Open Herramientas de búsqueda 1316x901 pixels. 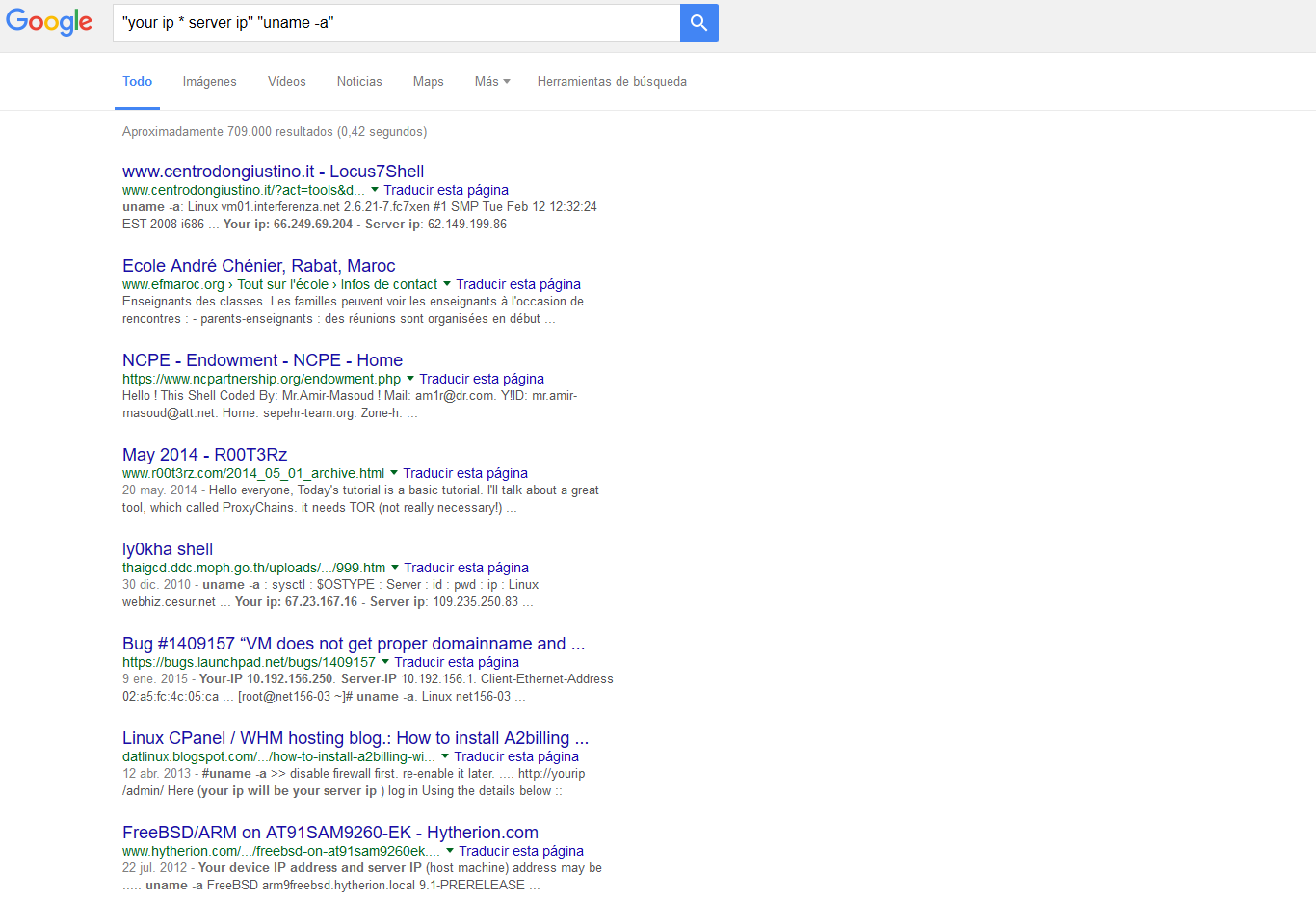tap(612, 82)
